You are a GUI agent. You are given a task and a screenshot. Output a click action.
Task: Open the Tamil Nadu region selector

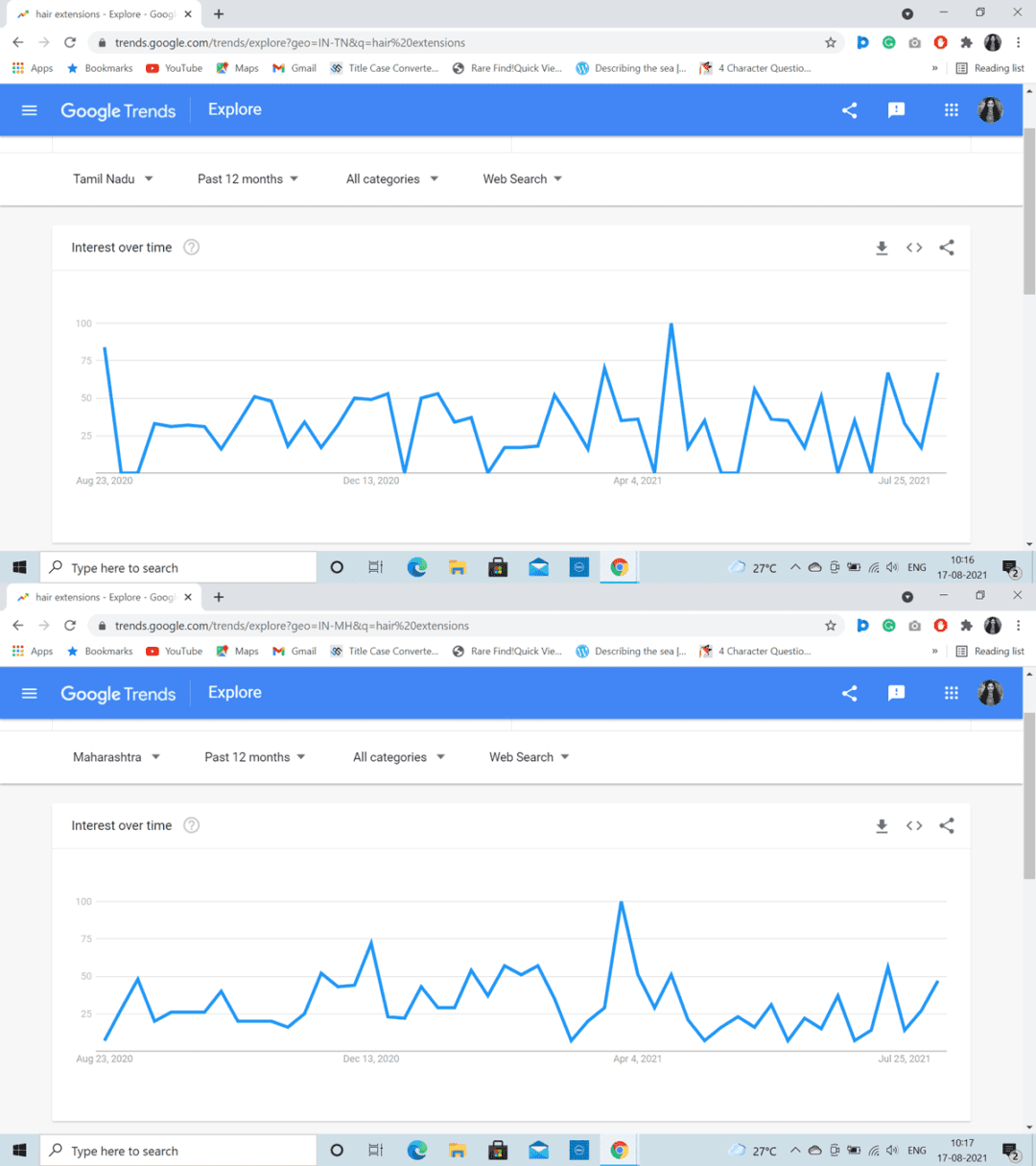coord(112,178)
